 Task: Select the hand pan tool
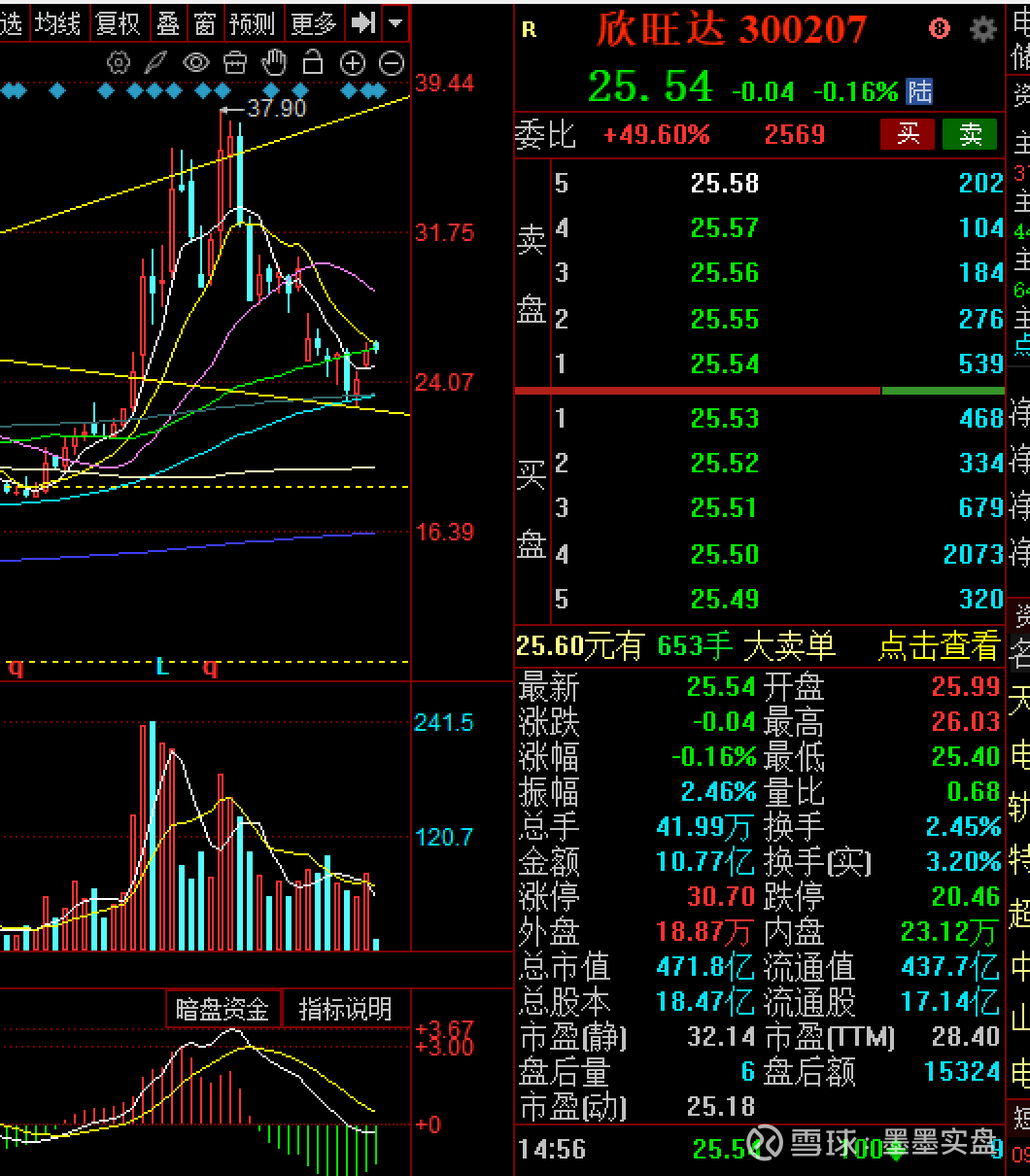tap(275, 63)
